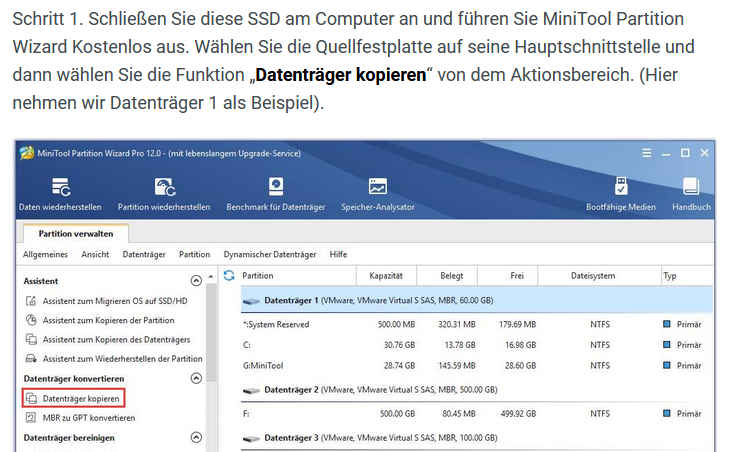Open the Hilfe menu
The height and width of the screenshot is (452, 755).
click(338, 254)
